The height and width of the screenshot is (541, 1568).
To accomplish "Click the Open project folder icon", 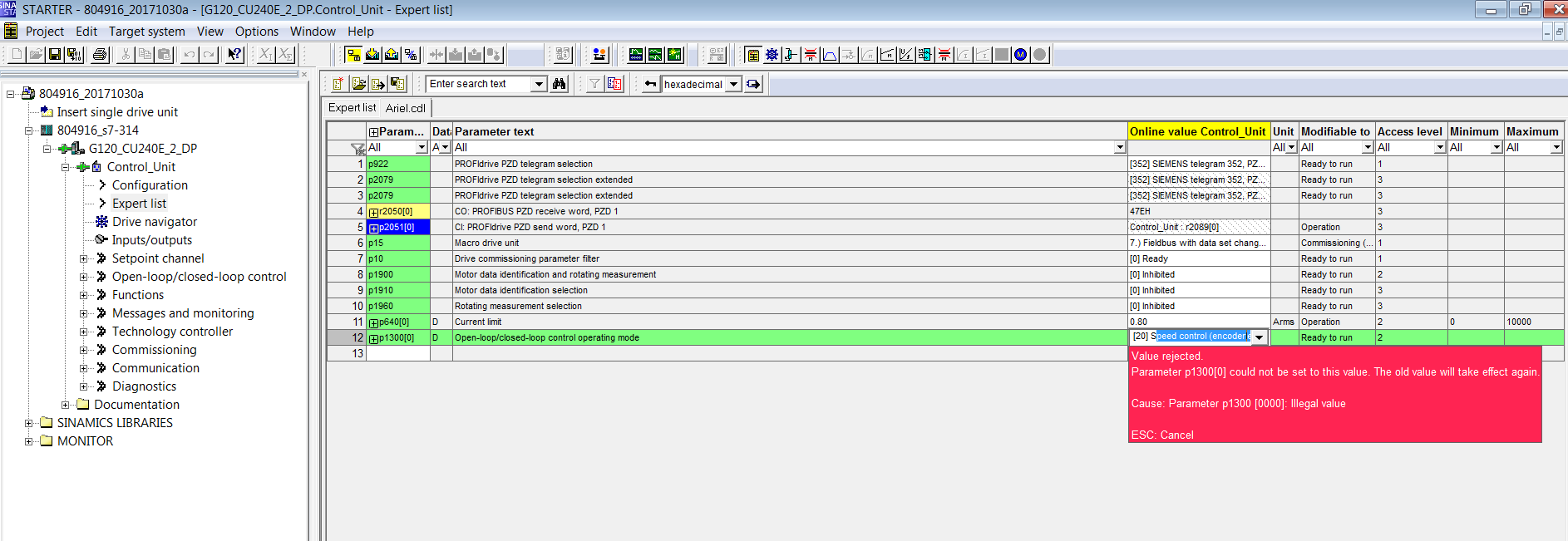I will (36, 55).
